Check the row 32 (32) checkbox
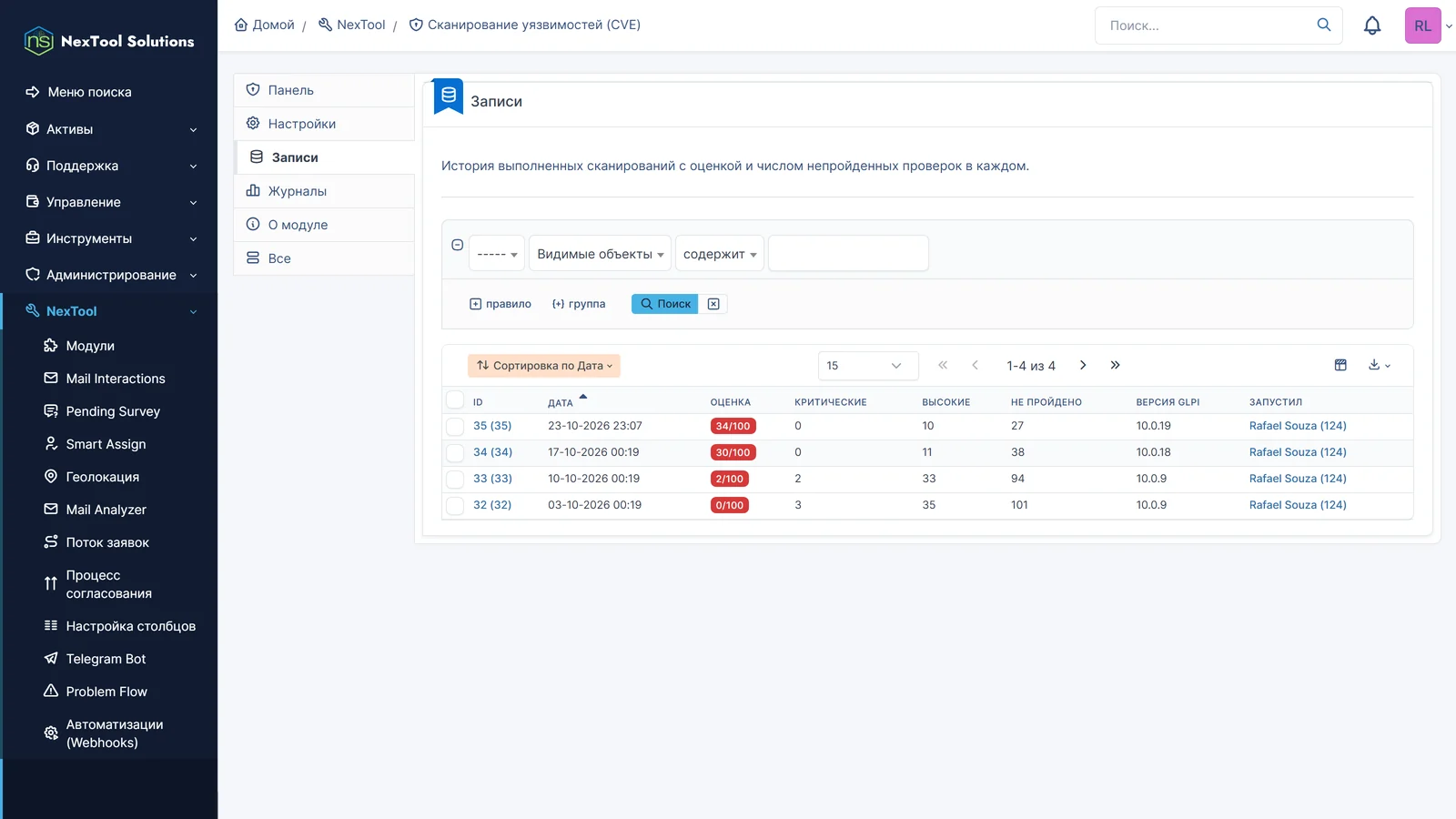This screenshot has width=1456, height=819. pos(455,505)
